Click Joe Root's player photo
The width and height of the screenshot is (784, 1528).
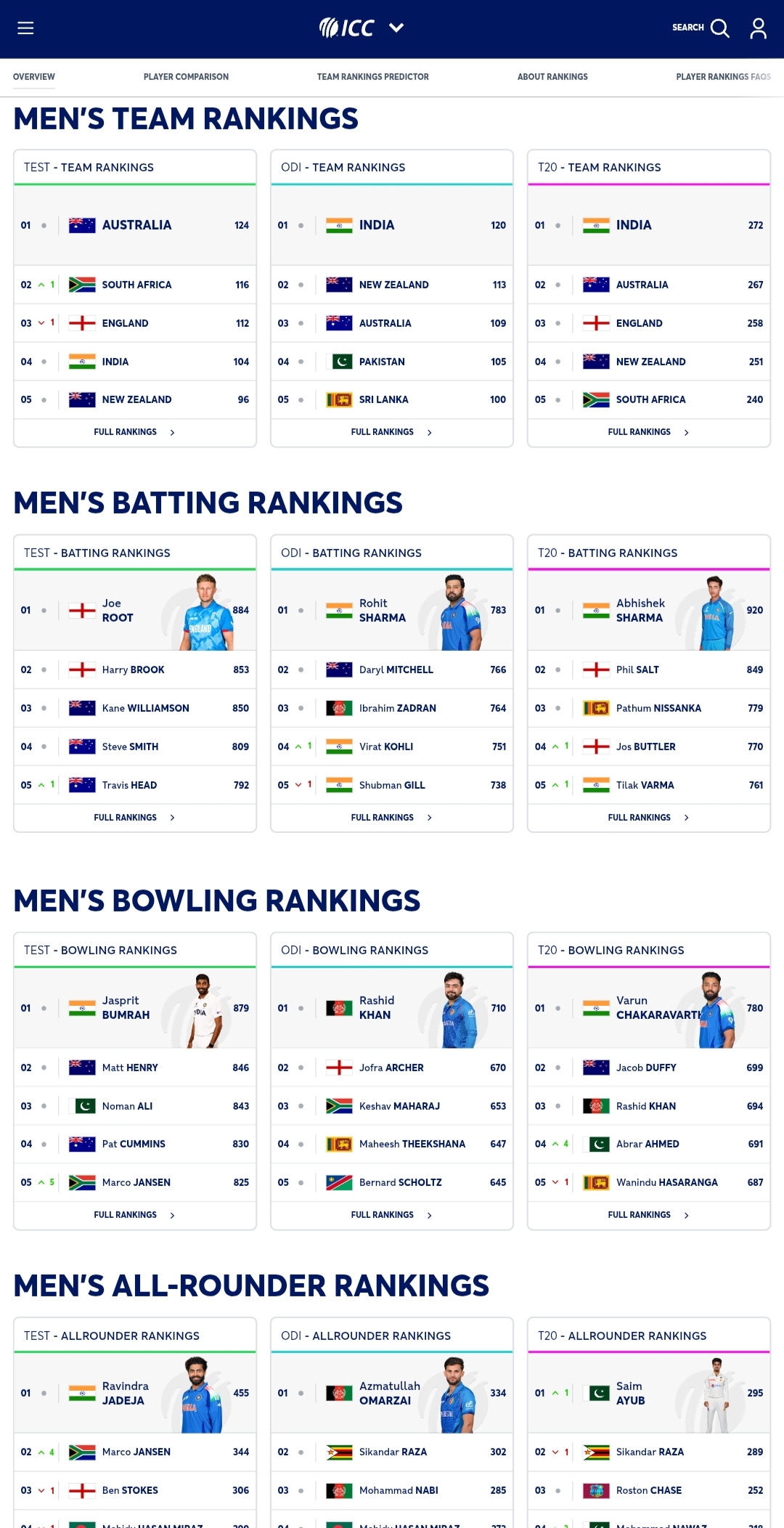click(x=207, y=612)
